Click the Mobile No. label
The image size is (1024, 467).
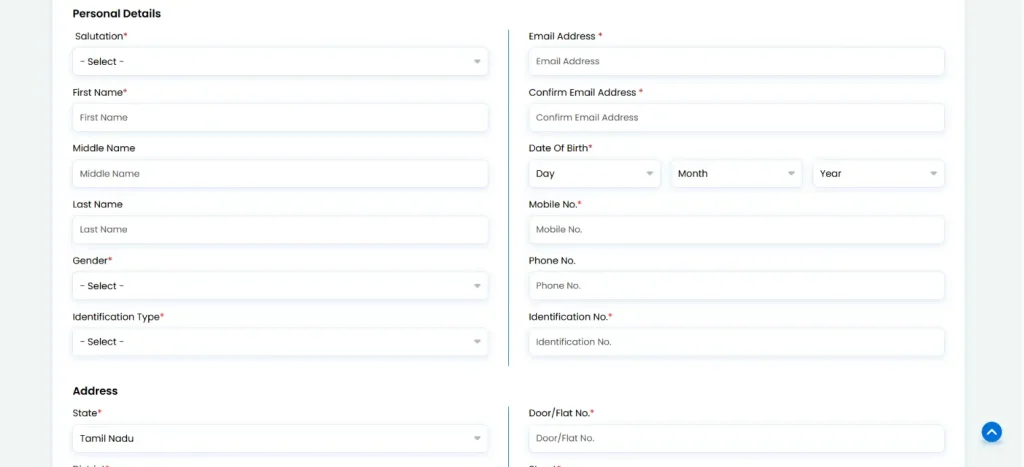point(555,204)
